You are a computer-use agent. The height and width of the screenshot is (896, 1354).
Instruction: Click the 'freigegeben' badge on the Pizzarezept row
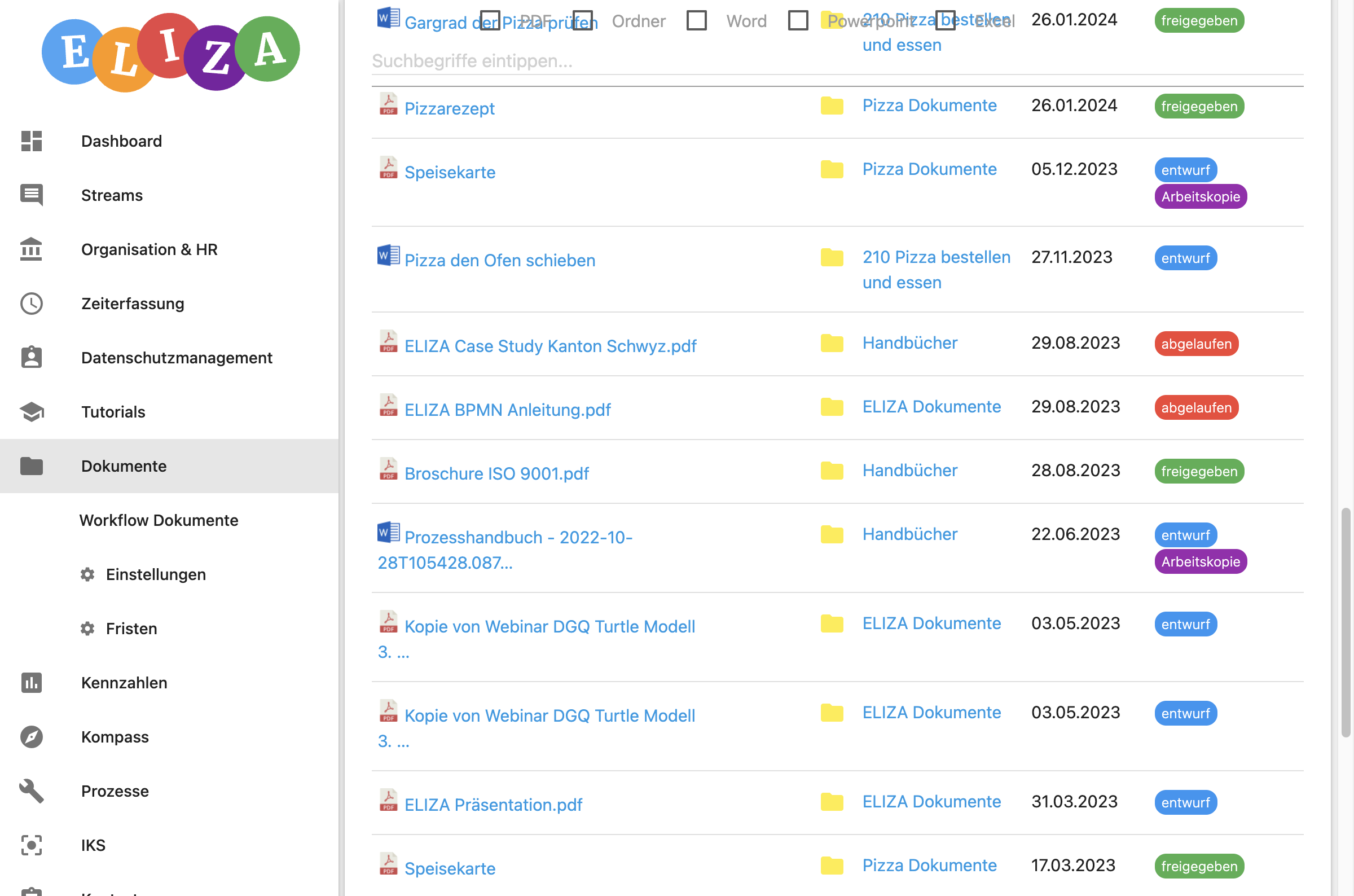pyautogui.click(x=1199, y=106)
